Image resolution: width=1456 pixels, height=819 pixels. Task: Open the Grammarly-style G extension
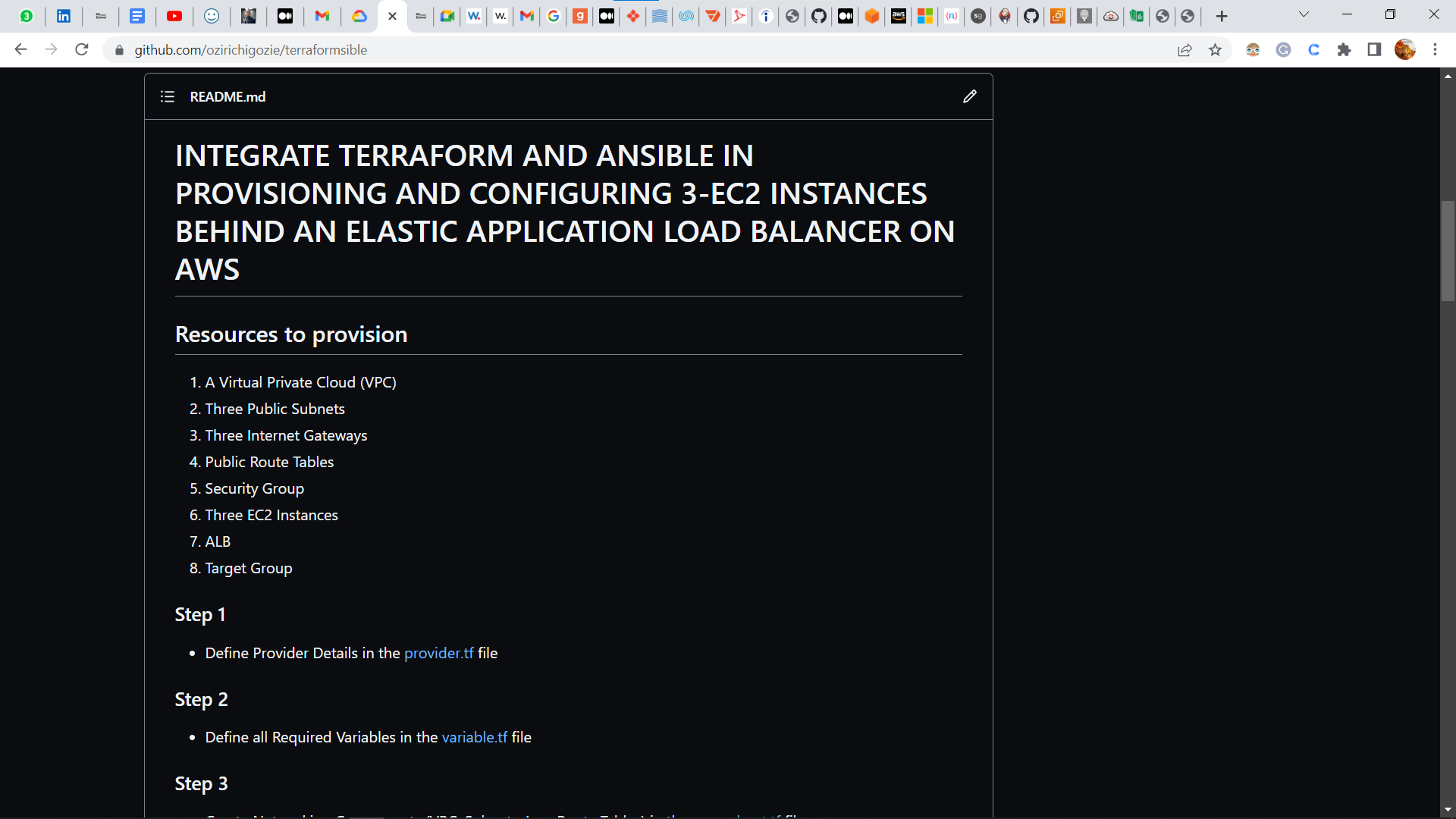pos(1283,50)
